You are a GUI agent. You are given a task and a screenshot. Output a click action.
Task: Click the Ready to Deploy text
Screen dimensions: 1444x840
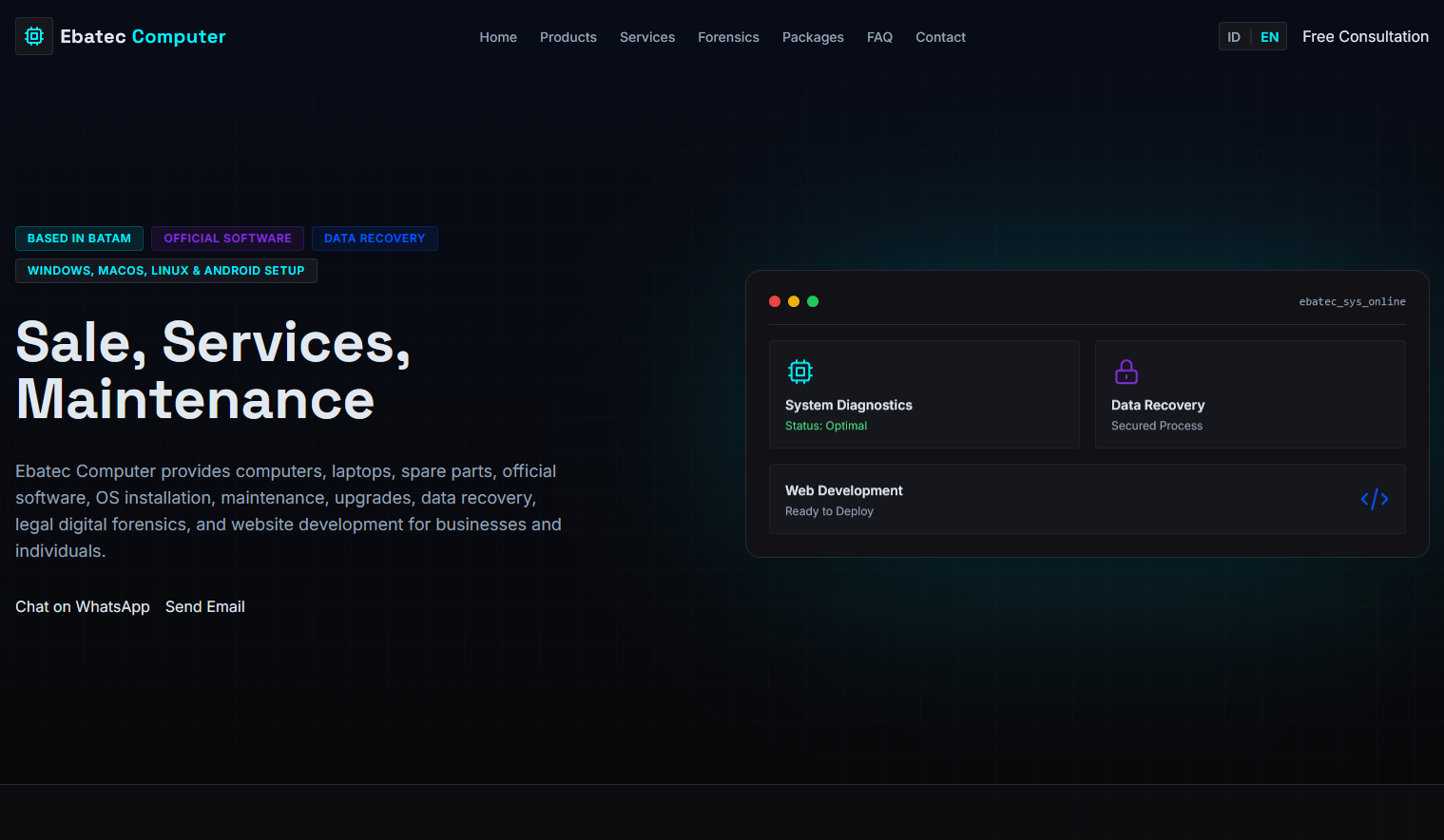tap(829, 511)
